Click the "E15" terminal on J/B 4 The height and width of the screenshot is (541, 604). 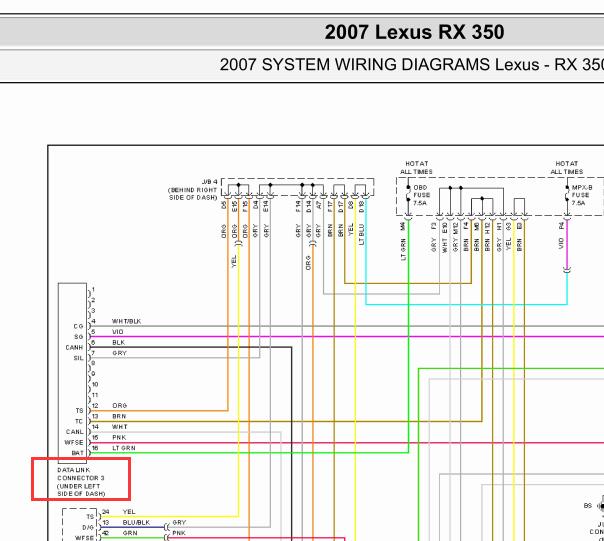pos(234,207)
